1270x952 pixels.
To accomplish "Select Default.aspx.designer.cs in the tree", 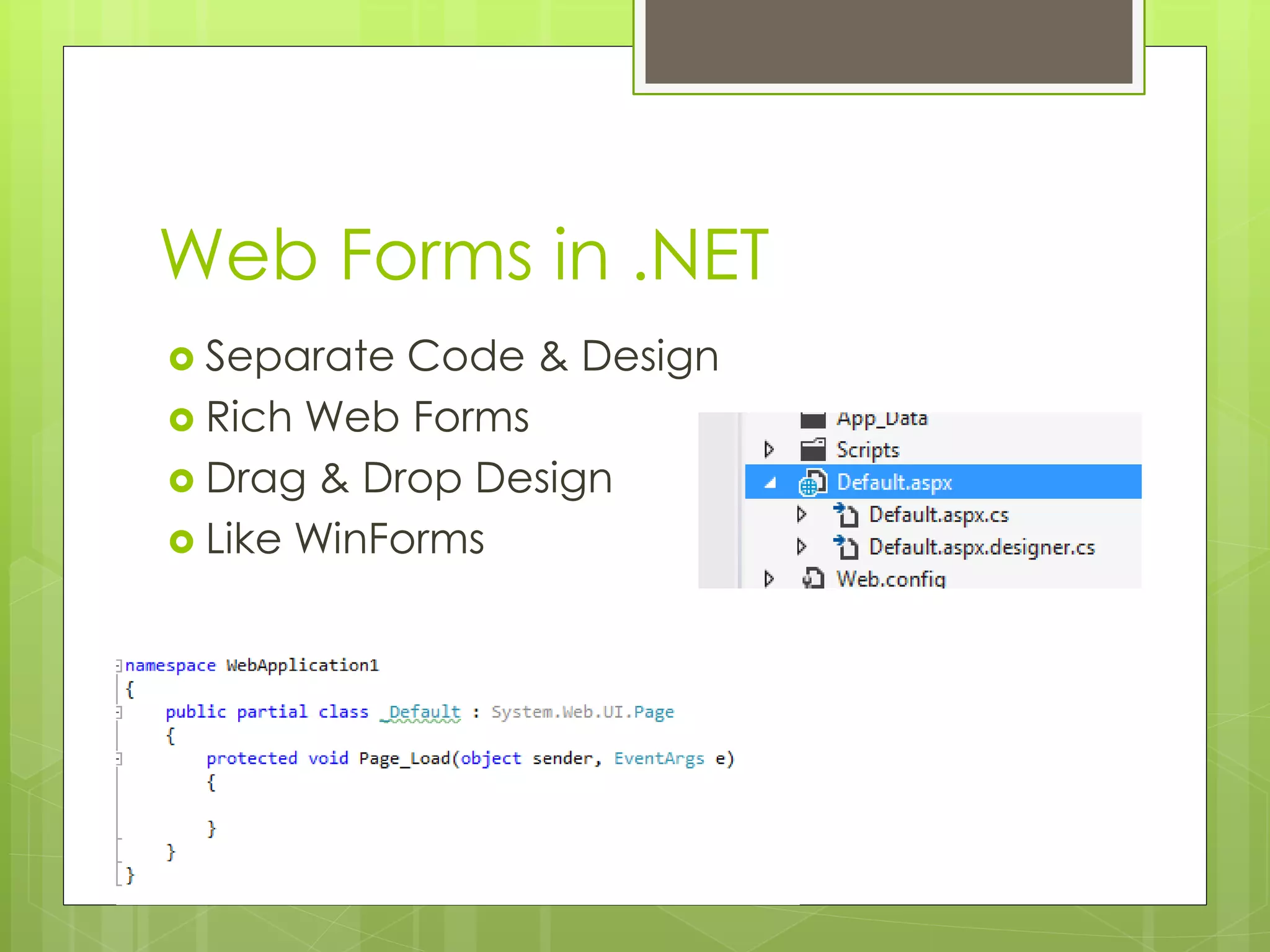I will 982,547.
